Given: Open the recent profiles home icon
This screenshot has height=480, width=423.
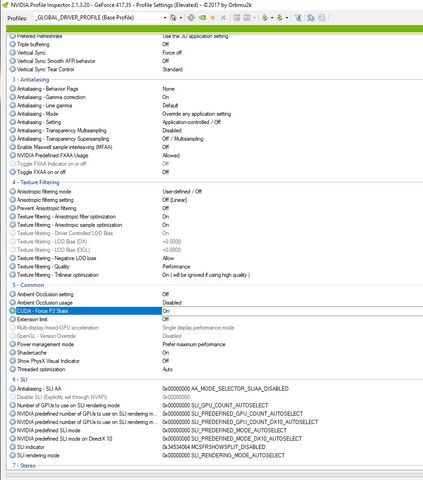Looking at the screenshot, I should 173,18.
